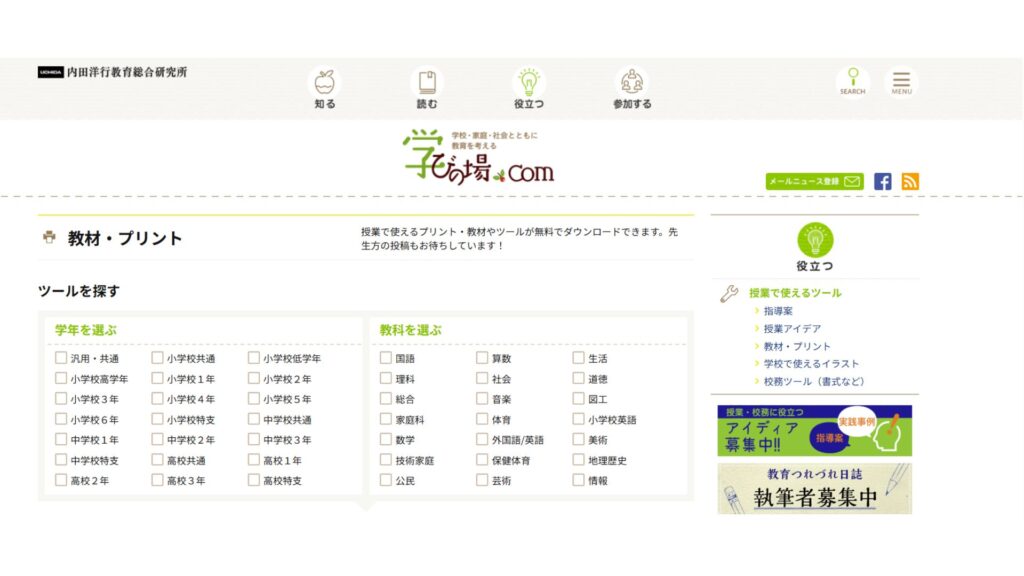This screenshot has height=576, width=1024.
Task: Select the 外国語/英語 checkbox
Action: (482, 440)
